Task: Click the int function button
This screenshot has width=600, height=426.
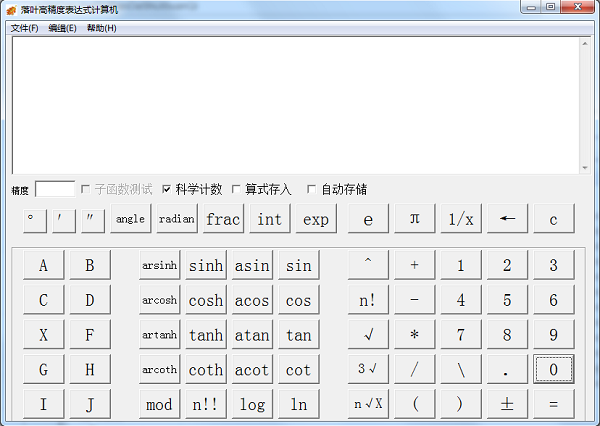Action: [x=270, y=219]
